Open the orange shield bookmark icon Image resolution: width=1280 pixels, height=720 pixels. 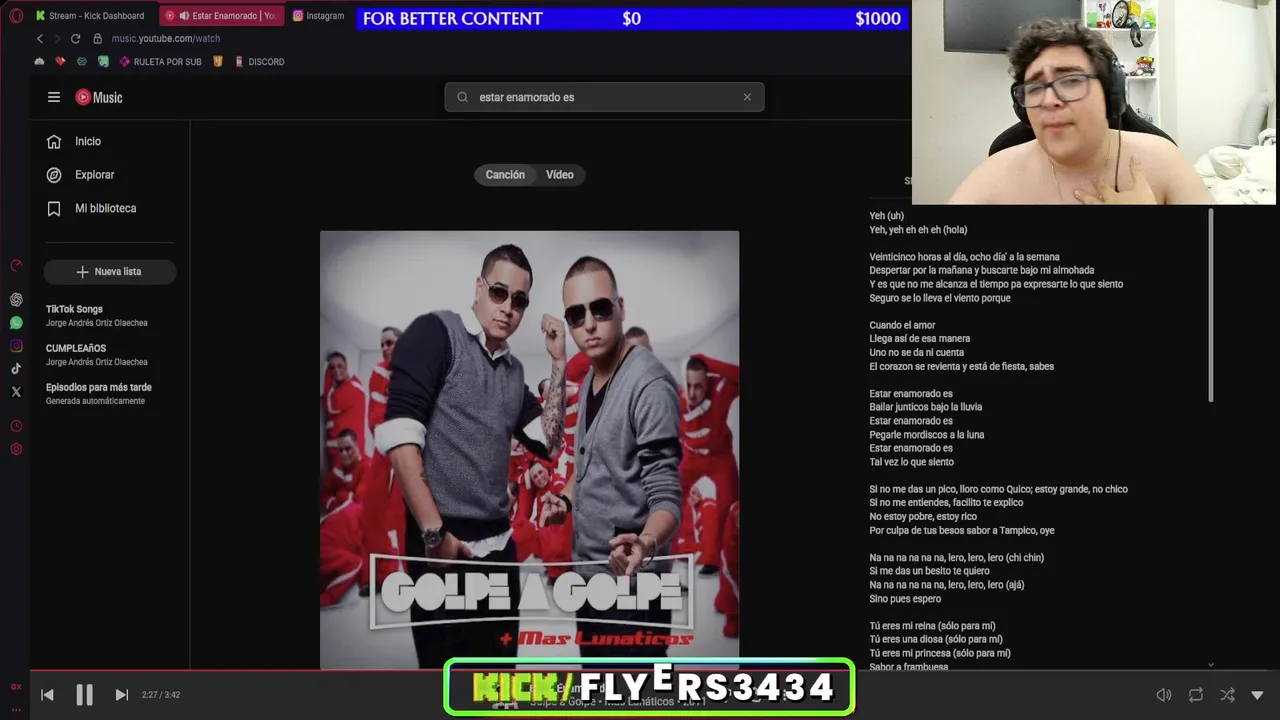pos(218,62)
